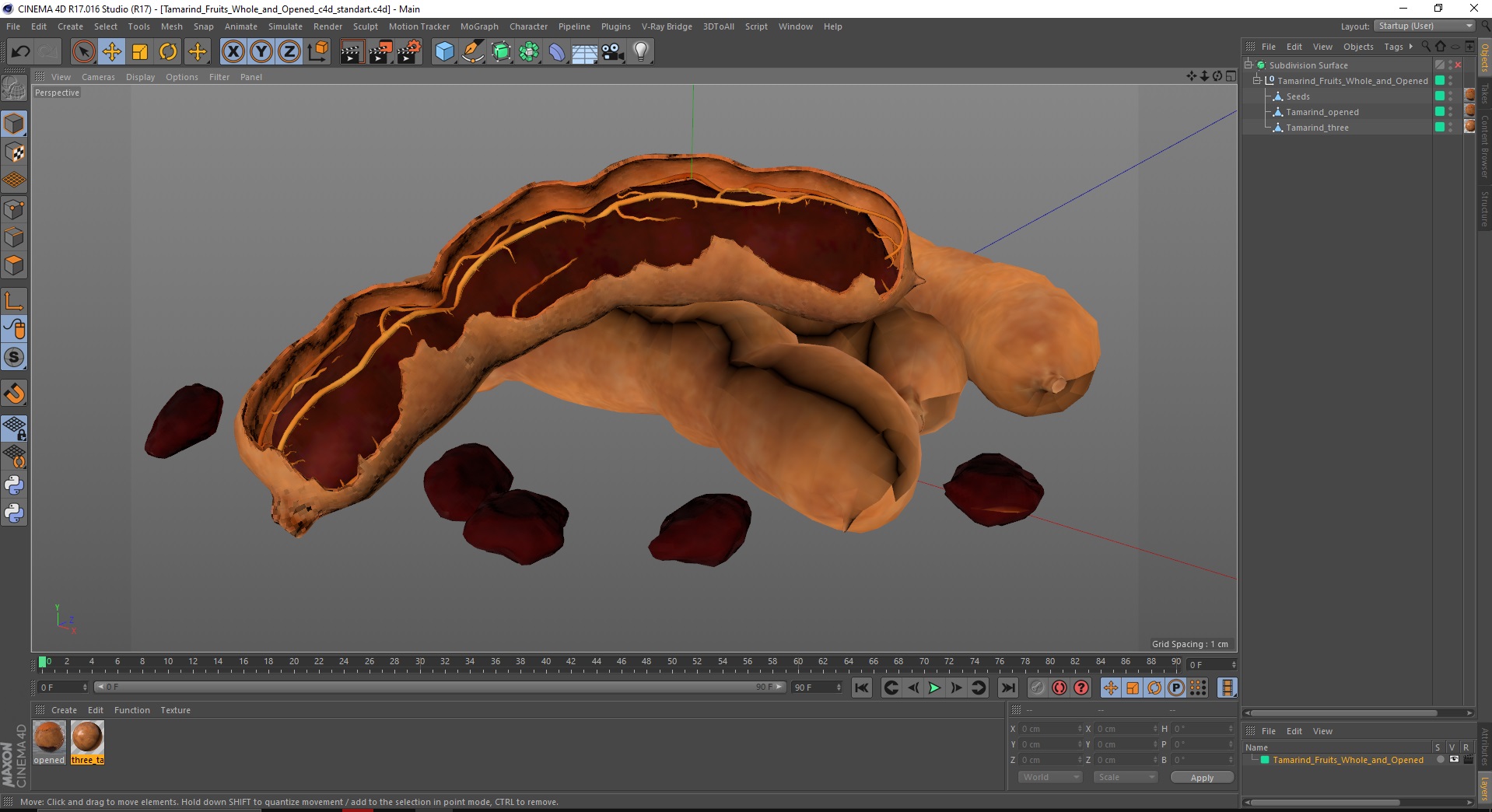Select the Seeds object in tree
The height and width of the screenshot is (812, 1492).
(x=1298, y=96)
